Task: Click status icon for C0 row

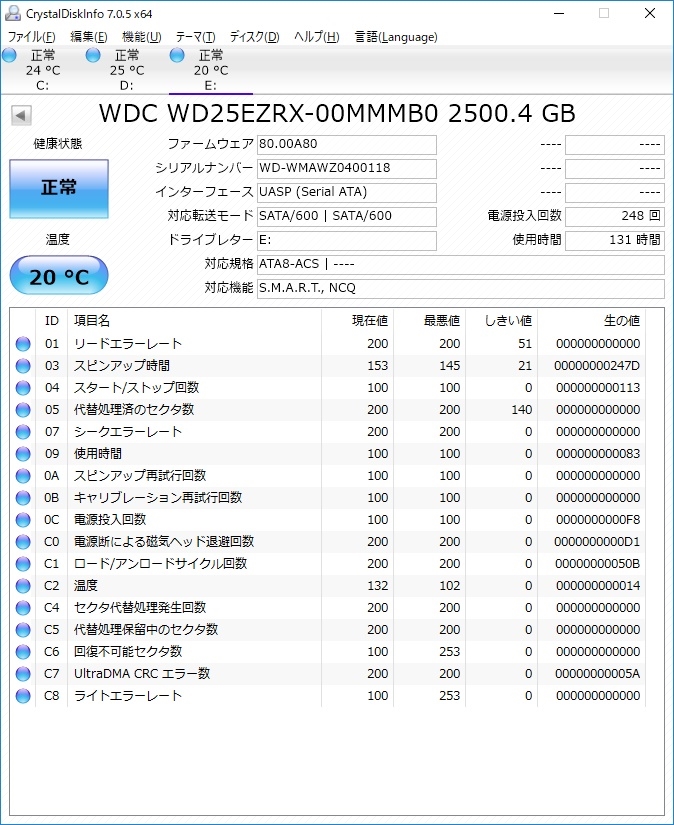Action: [x=23, y=542]
